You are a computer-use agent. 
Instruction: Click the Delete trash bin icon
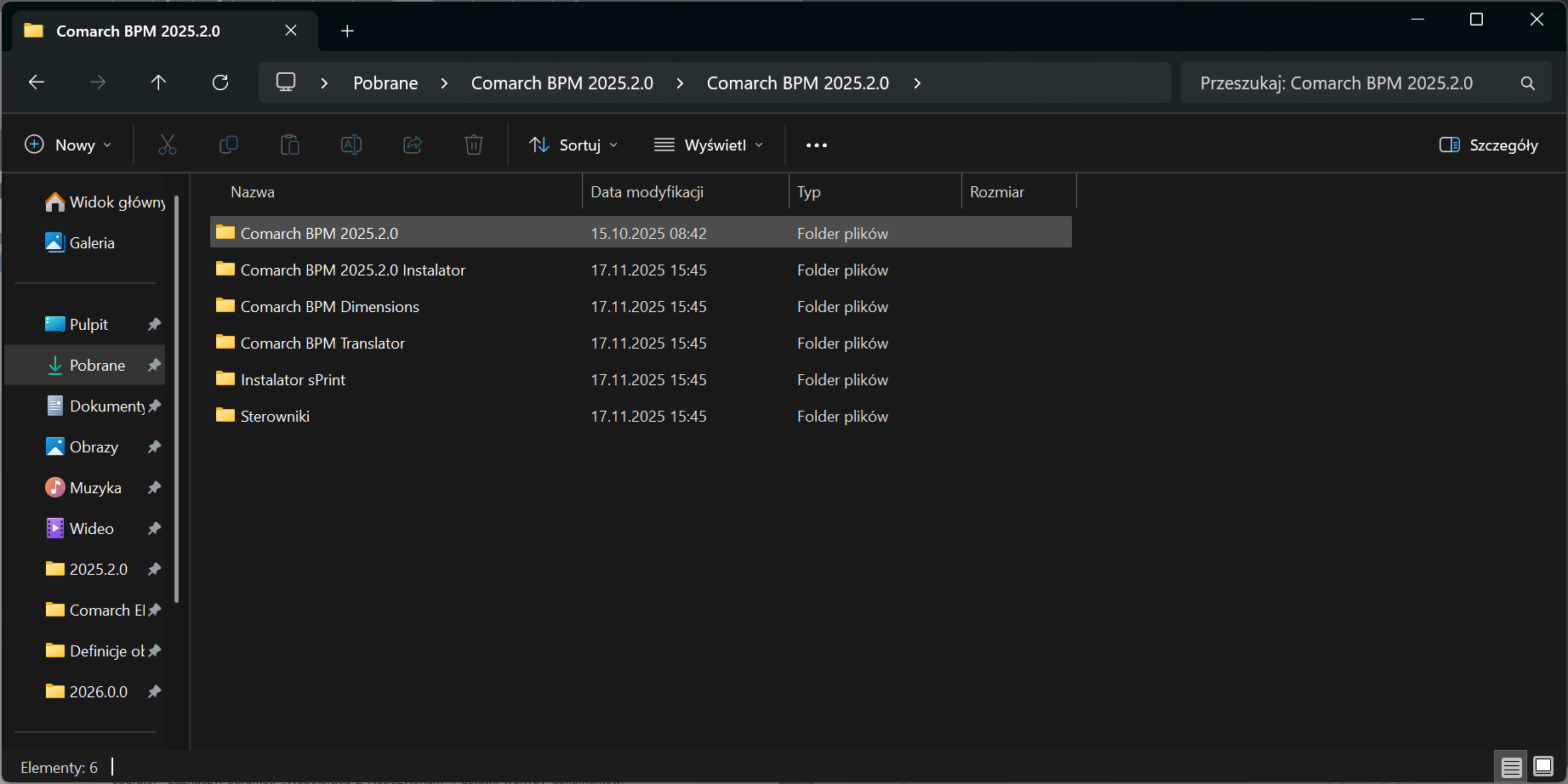click(x=474, y=145)
